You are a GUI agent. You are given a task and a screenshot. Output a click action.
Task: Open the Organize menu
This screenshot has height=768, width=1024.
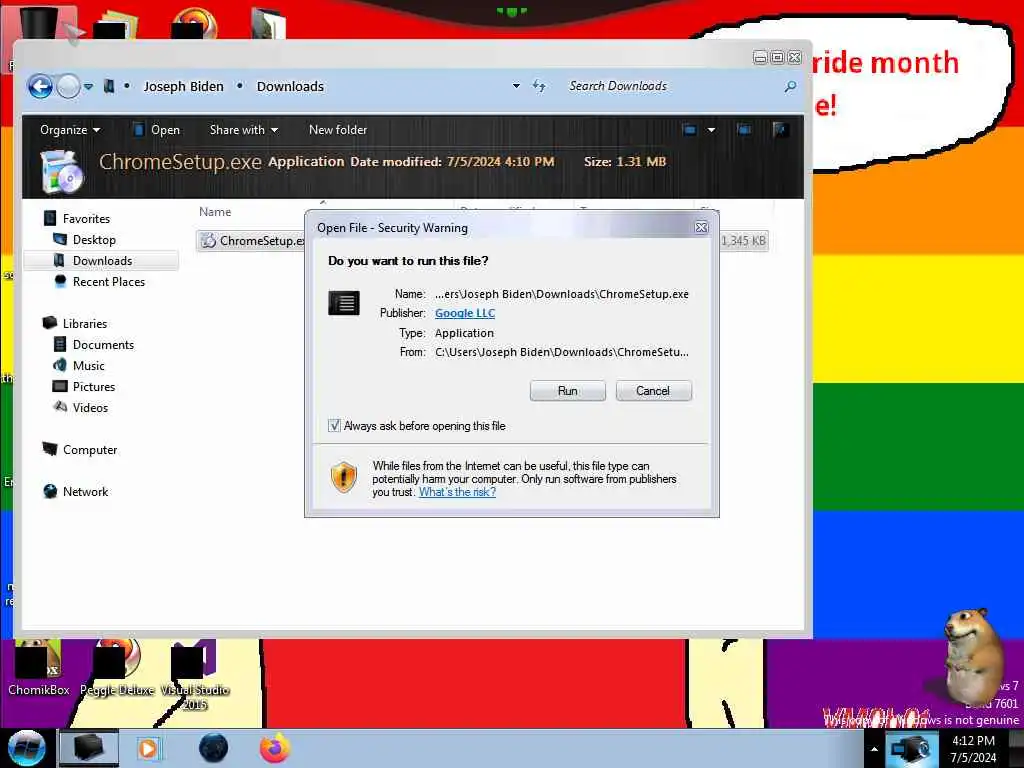tap(70, 130)
